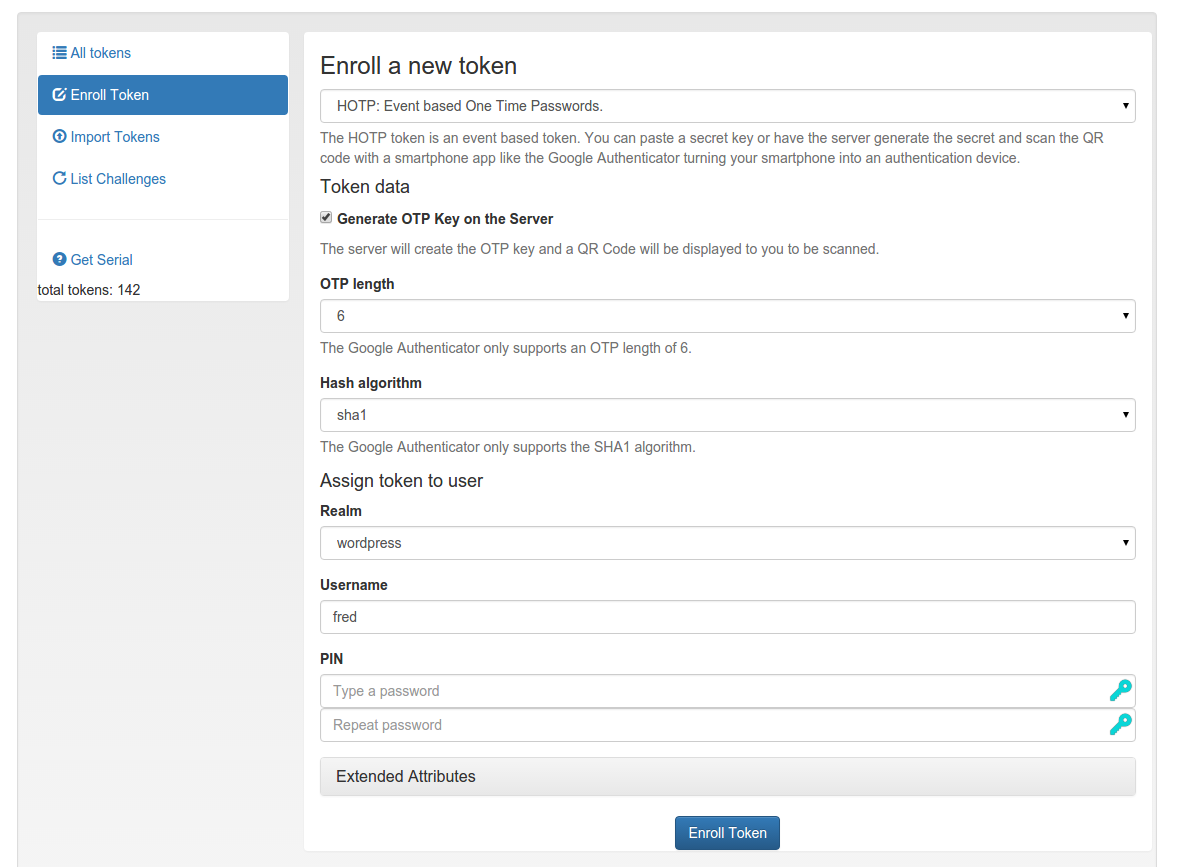Click the upload icon beside Import Tokens

[x=59, y=137]
